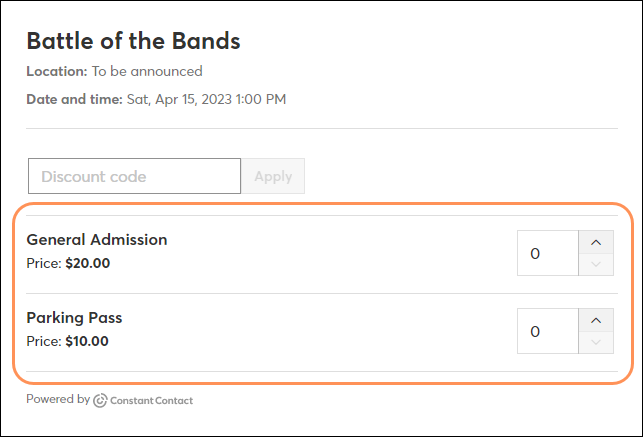Click the Powered by text
Screen dimensions: 643x437
tap(58, 399)
